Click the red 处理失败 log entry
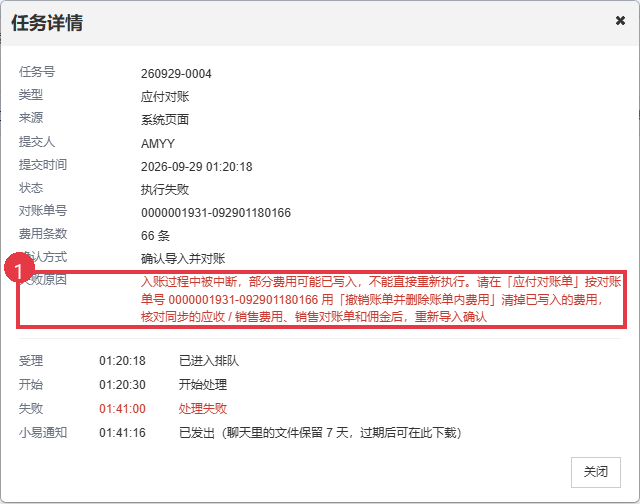This screenshot has width=640, height=504. (203, 409)
